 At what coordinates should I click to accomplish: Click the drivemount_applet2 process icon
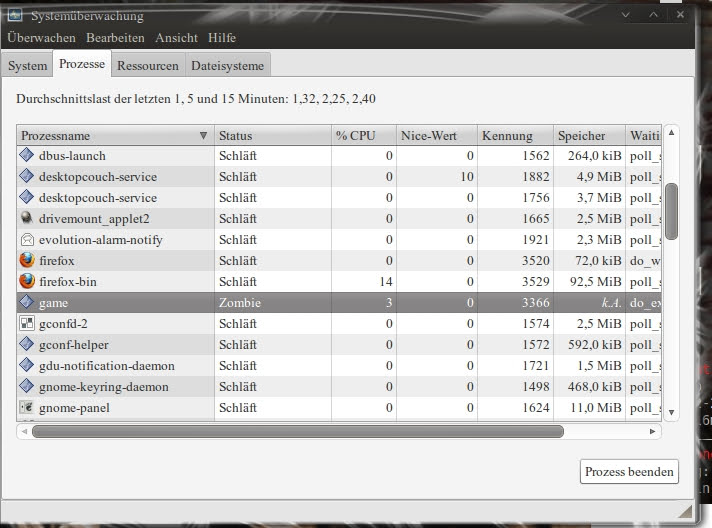(x=27, y=219)
